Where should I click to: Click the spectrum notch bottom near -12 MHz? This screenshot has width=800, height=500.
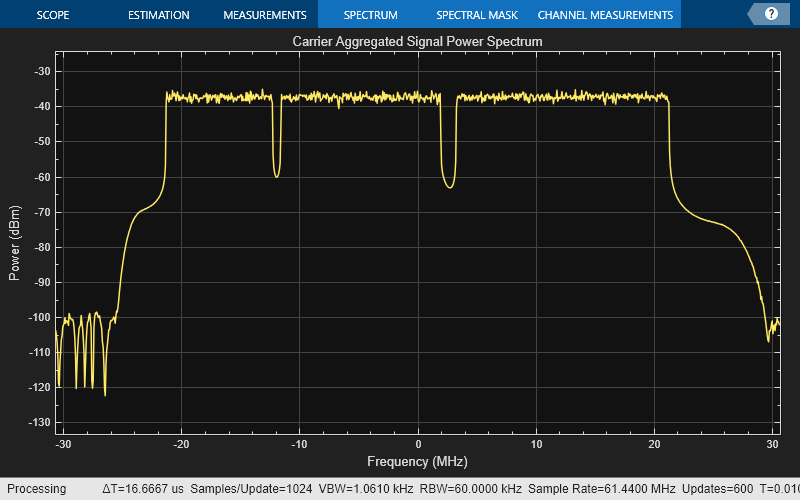coord(277,176)
